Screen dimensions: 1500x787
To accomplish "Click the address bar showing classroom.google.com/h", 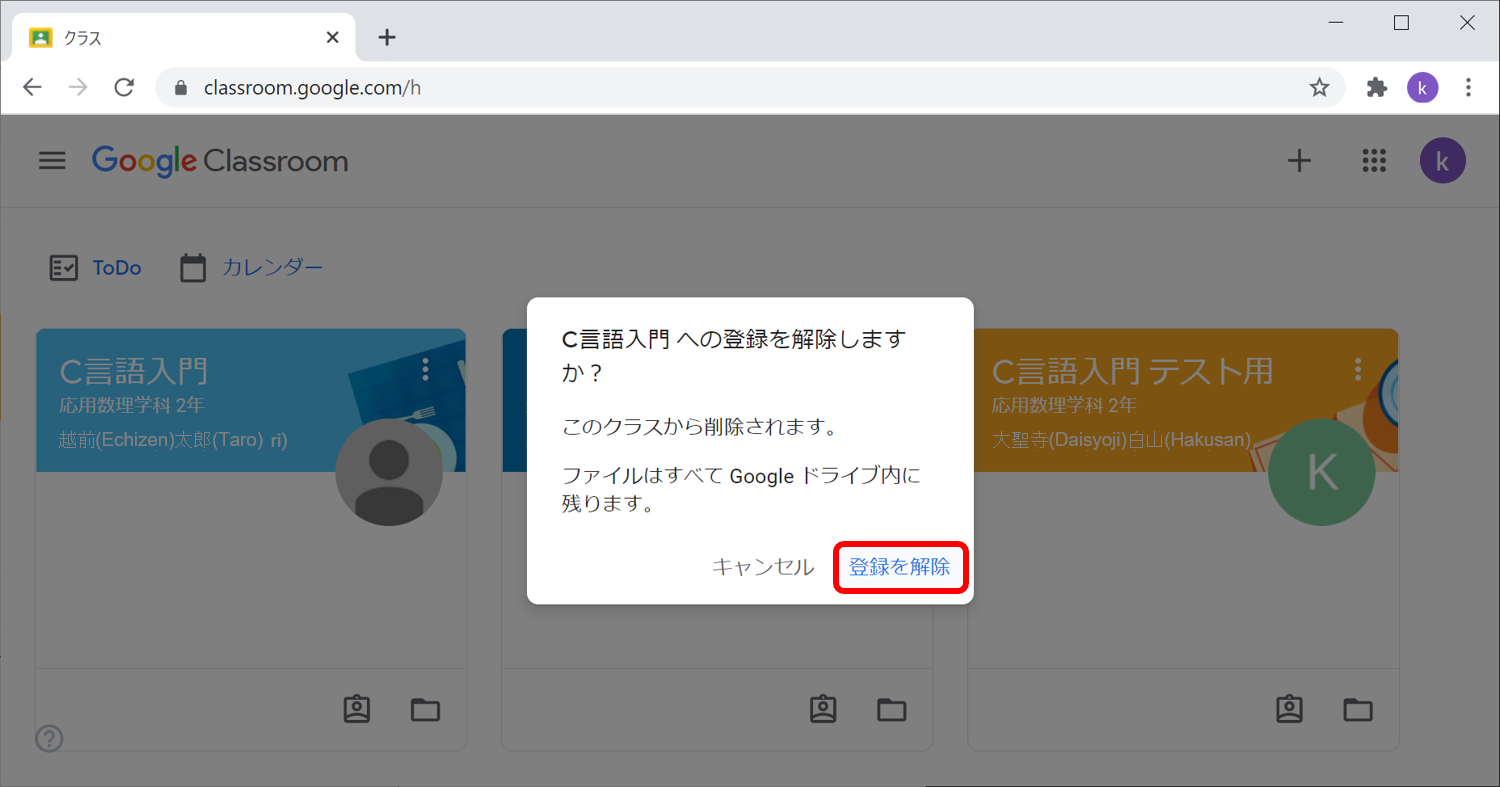I will coord(750,88).
